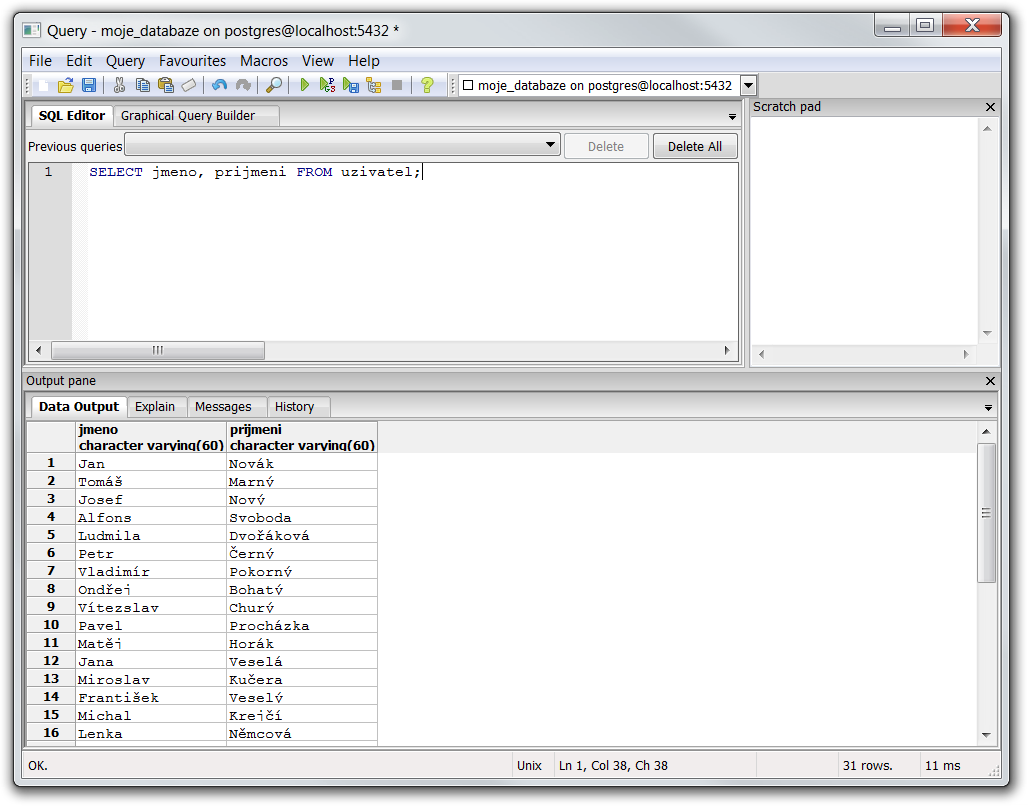The height and width of the screenshot is (806, 1028).
Task: Clear the edit window with the eraser icon
Action: coord(189,86)
